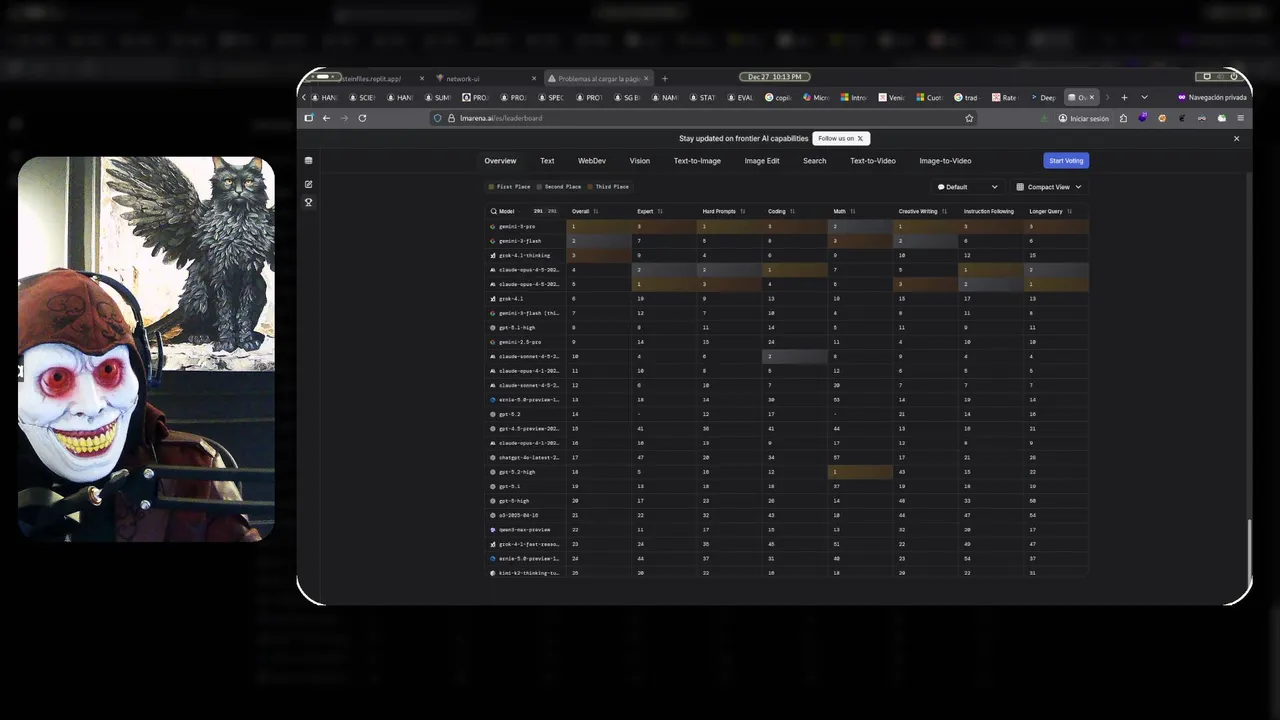Open the gemini-3-flash model row

pos(788,241)
